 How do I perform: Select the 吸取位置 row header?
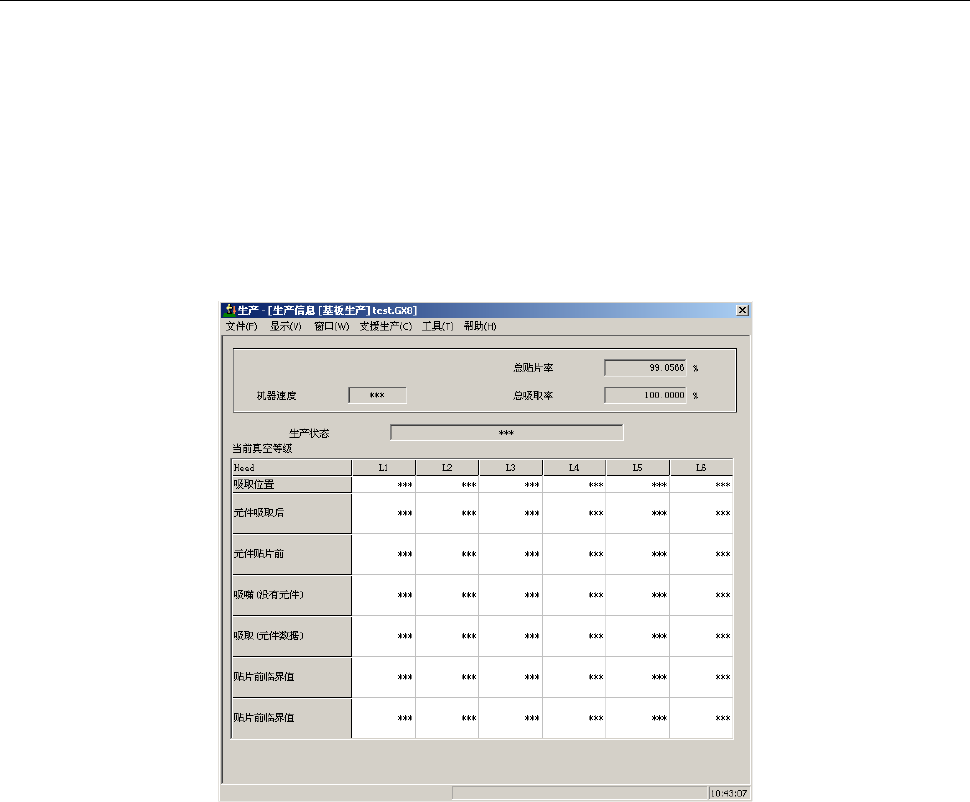[x=291, y=485]
